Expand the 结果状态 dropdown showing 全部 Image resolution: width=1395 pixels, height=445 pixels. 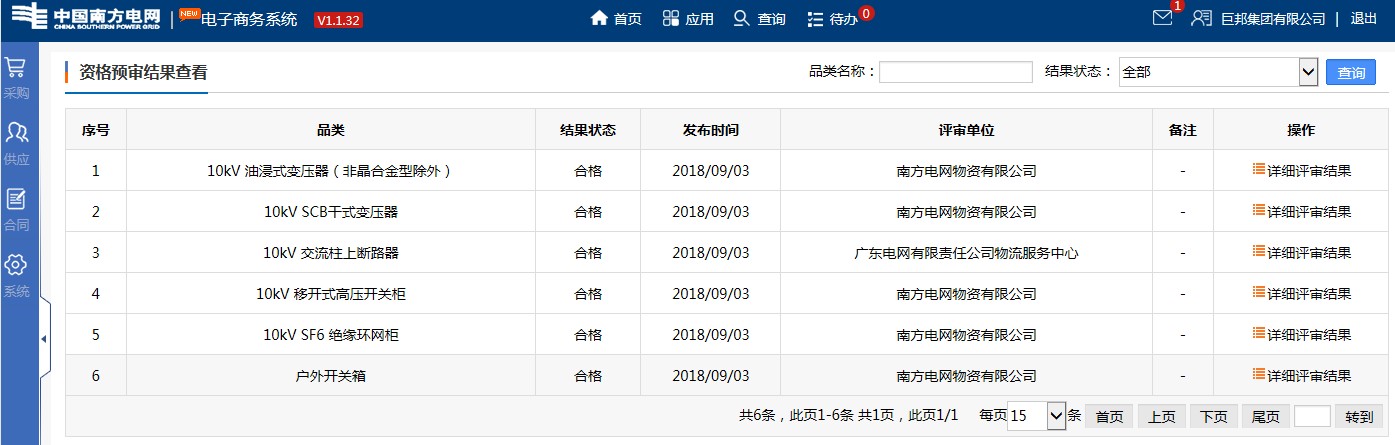tap(1218, 72)
